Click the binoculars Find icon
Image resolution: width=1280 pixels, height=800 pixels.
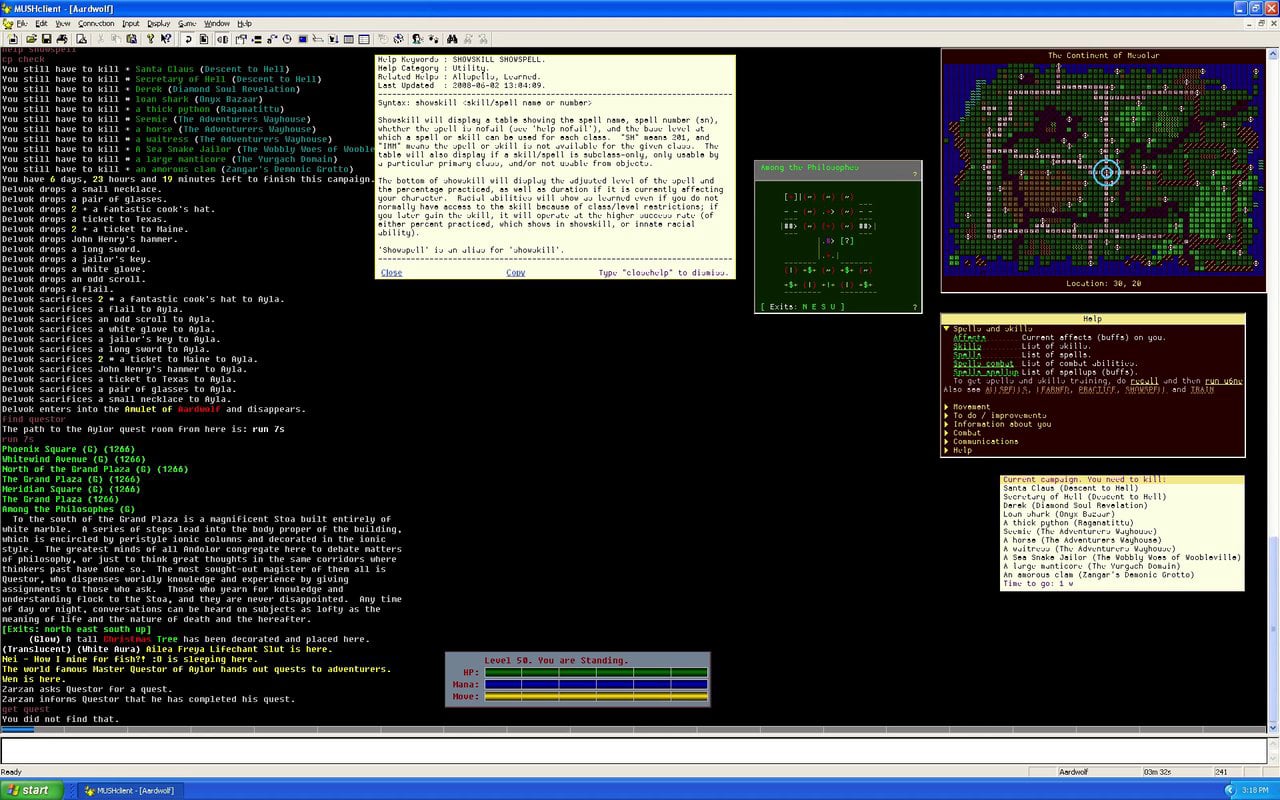[x=452, y=39]
